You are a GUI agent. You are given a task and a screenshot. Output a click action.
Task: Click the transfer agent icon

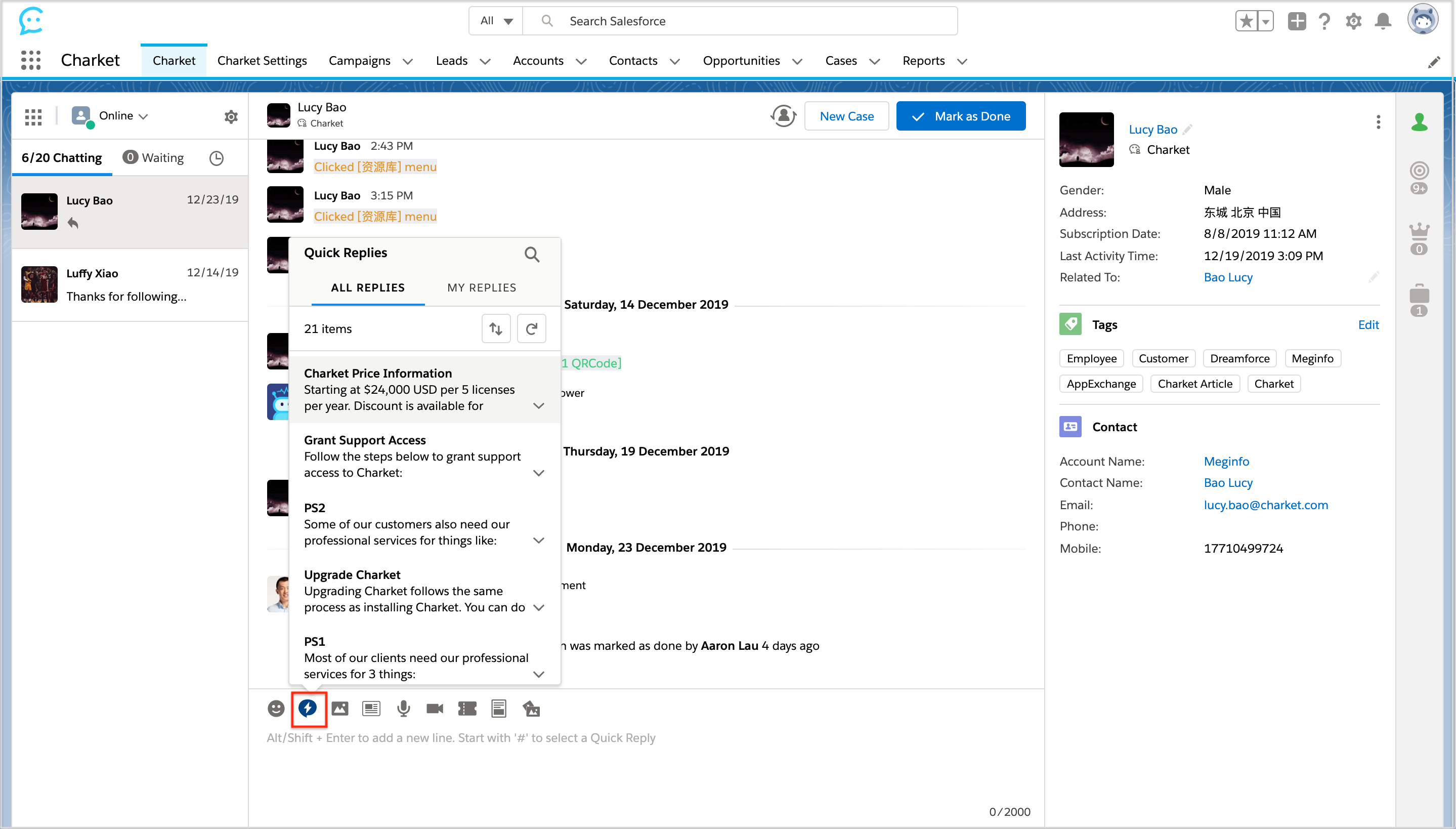(x=783, y=116)
